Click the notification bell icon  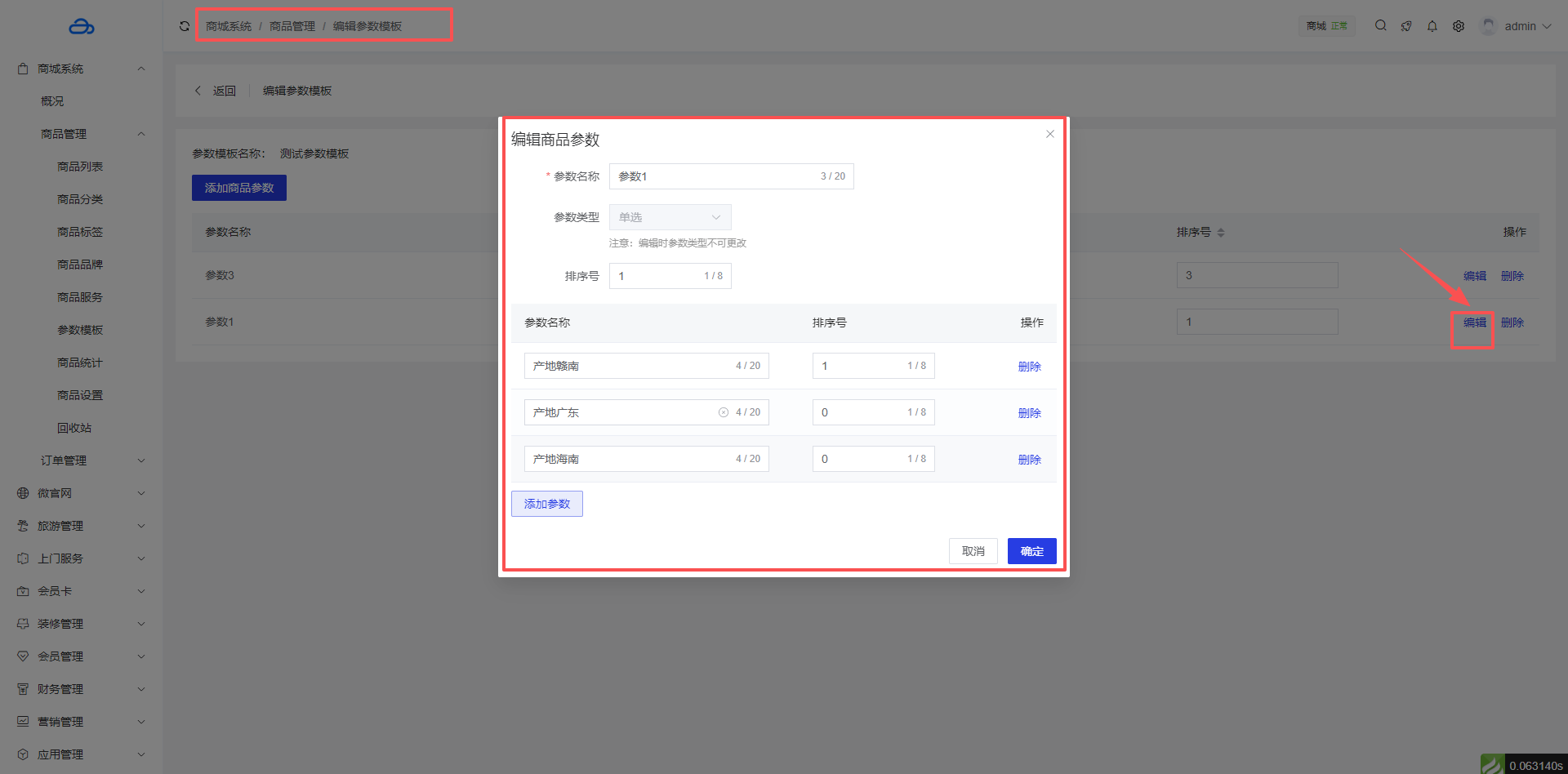click(1432, 26)
